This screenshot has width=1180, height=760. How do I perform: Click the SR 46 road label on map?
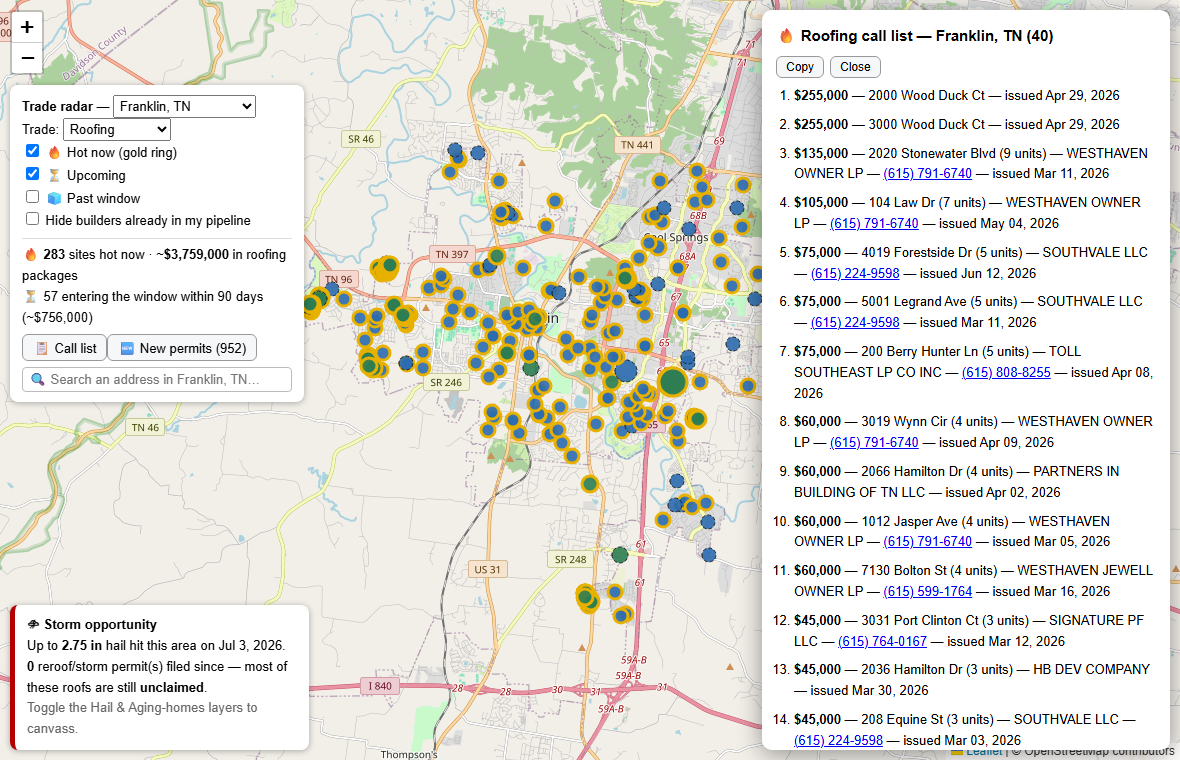click(x=361, y=138)
